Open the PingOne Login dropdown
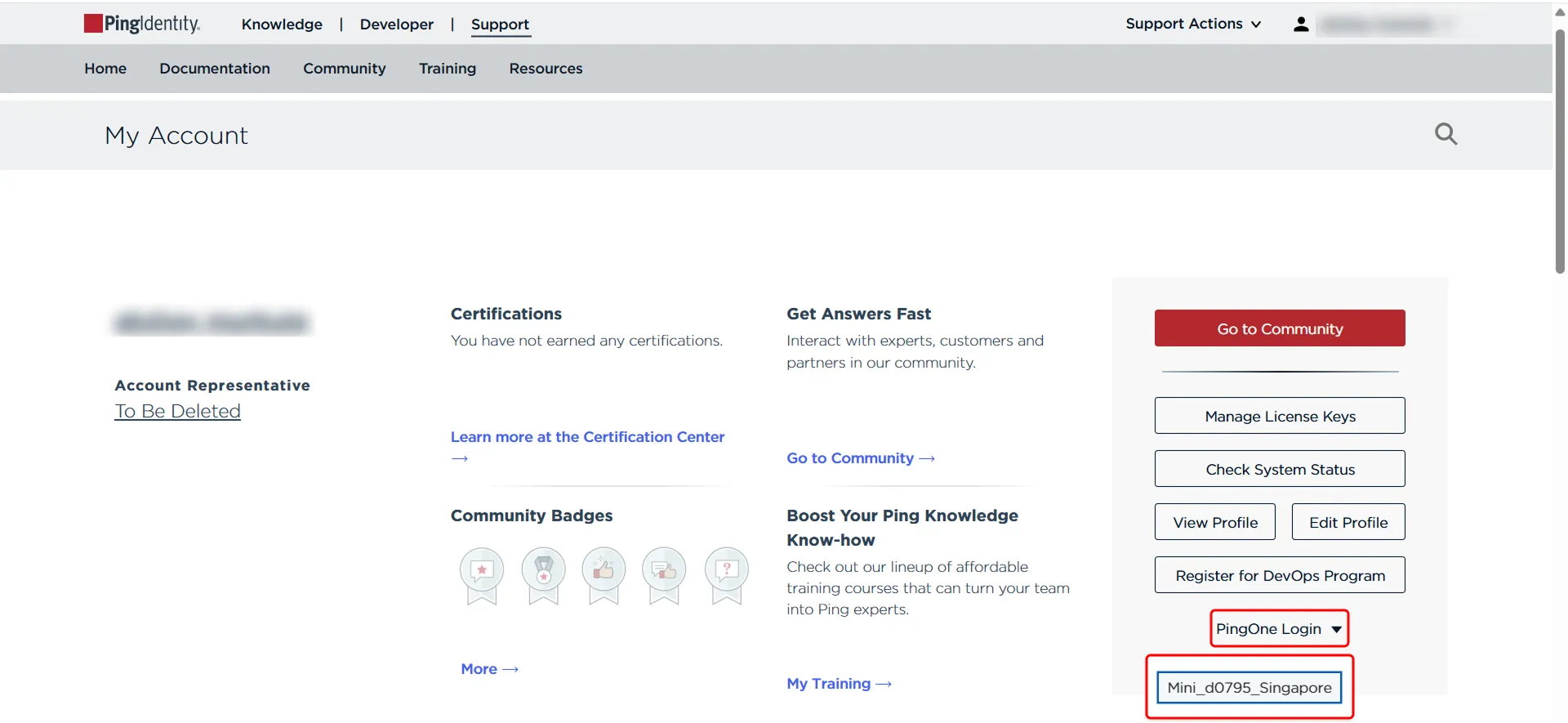 pos(1279,629)
